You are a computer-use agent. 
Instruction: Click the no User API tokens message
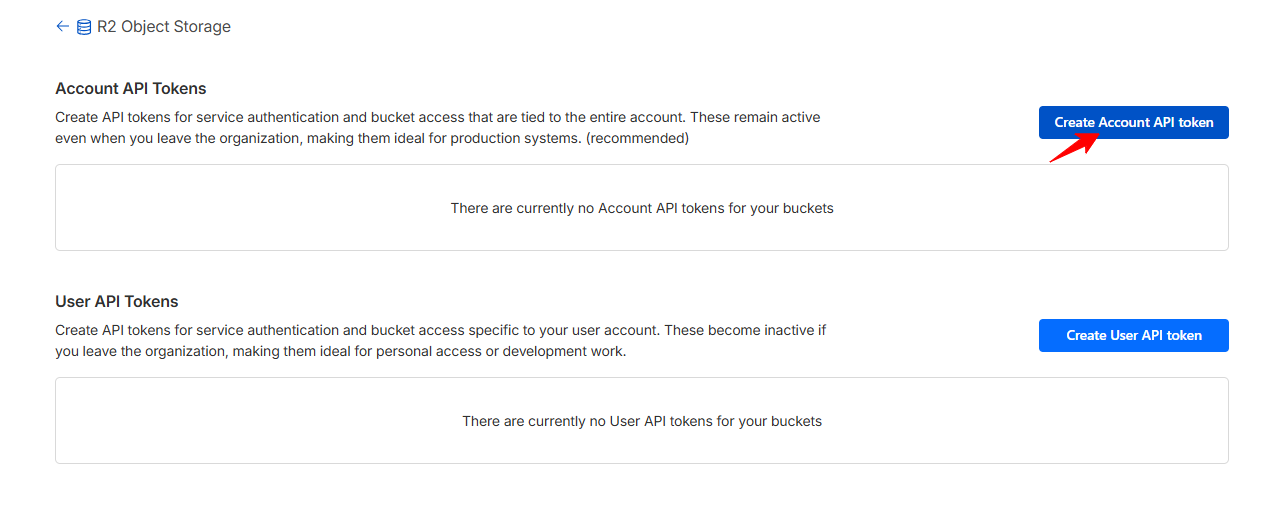coord(642,421)
